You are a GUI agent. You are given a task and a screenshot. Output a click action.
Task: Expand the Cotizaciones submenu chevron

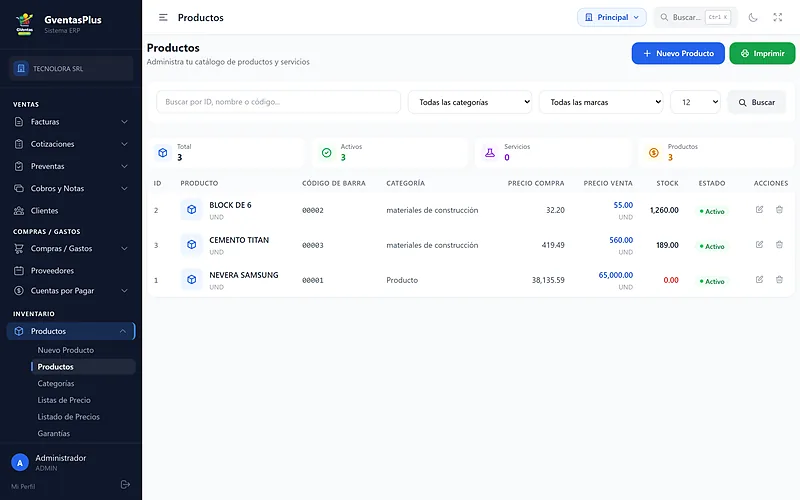click(x=124, y=144)
